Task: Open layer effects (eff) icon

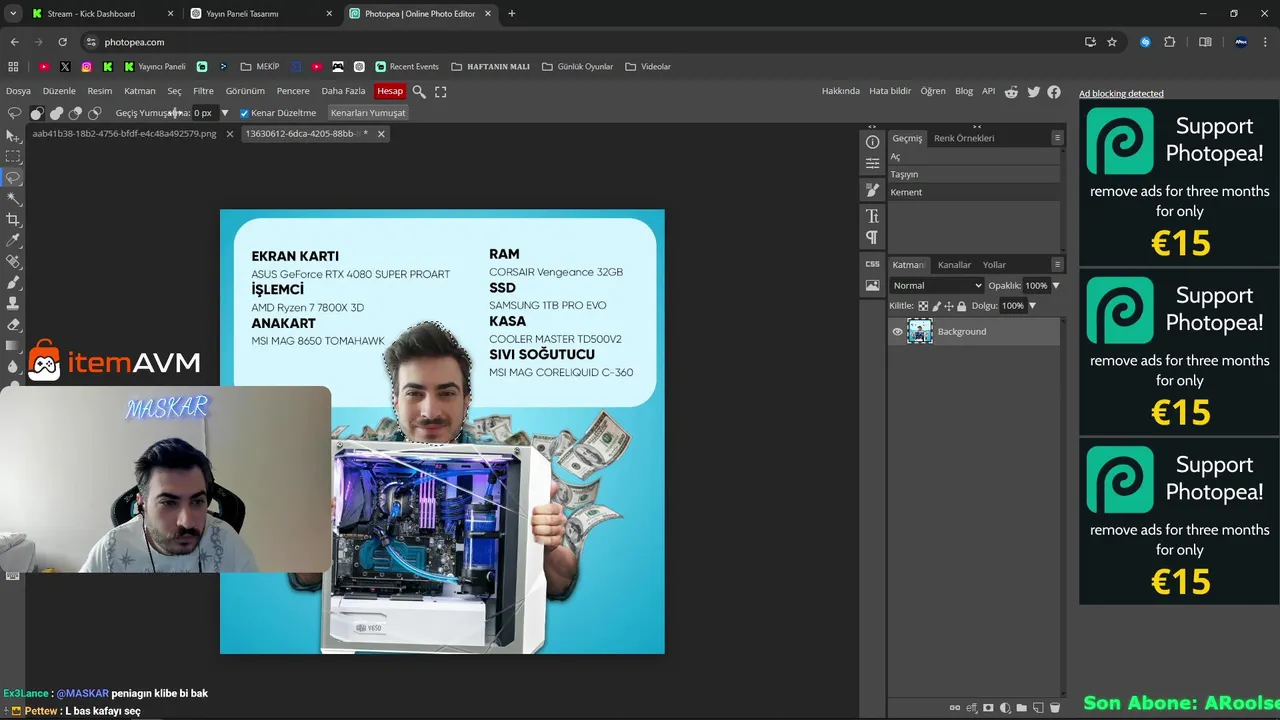Action: pyautogui.click(x=971, y=708)
